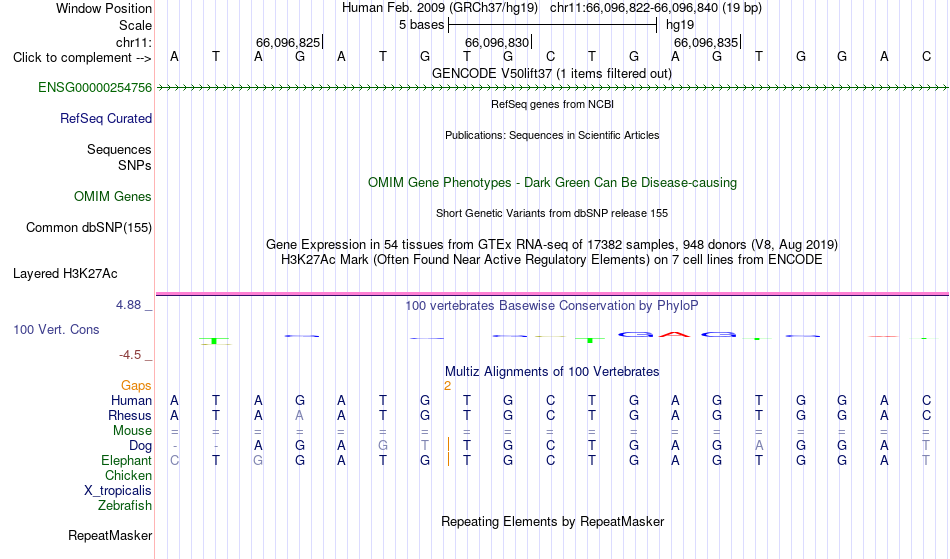Open the GTEx Gene Expression track title
This screenshot has height=559, width=950.
[x=552, y=244]
